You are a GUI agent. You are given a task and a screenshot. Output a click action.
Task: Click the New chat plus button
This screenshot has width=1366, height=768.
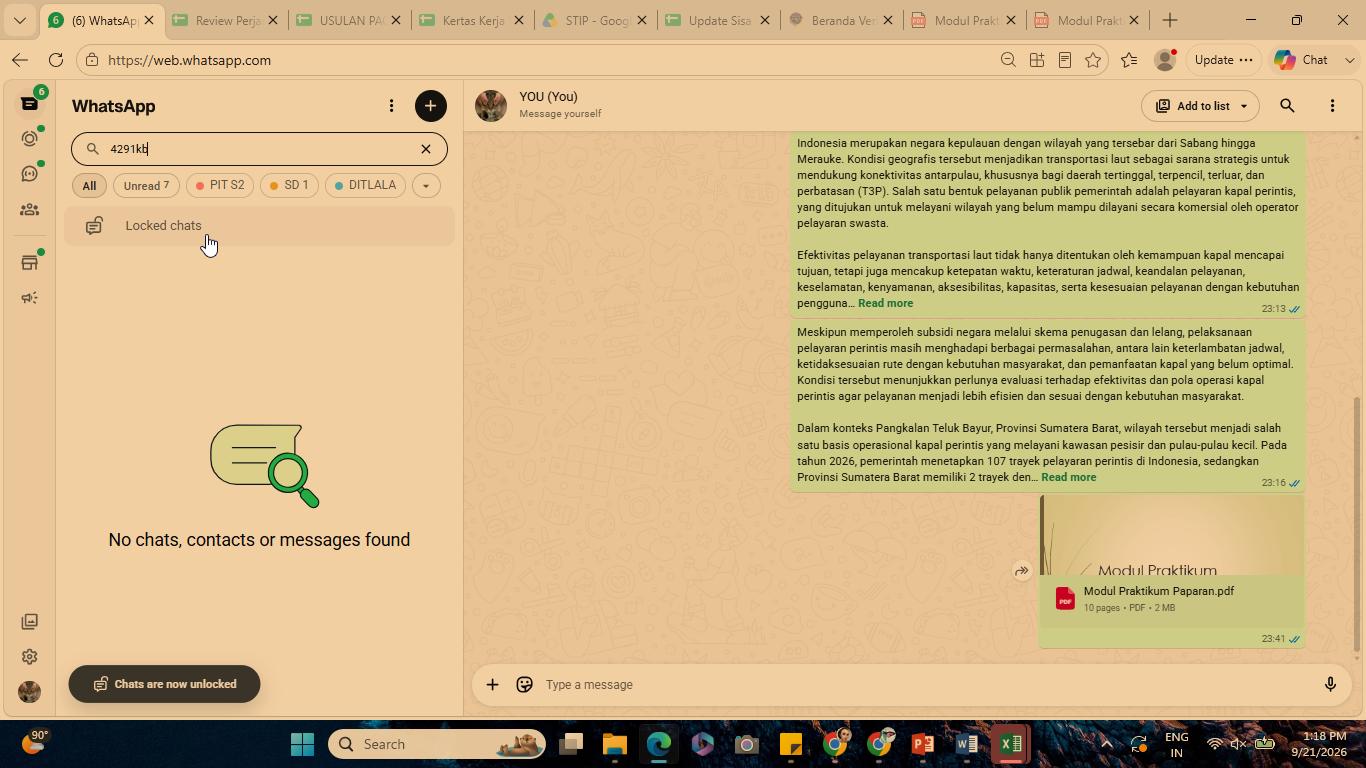click(x=431, y=106)
